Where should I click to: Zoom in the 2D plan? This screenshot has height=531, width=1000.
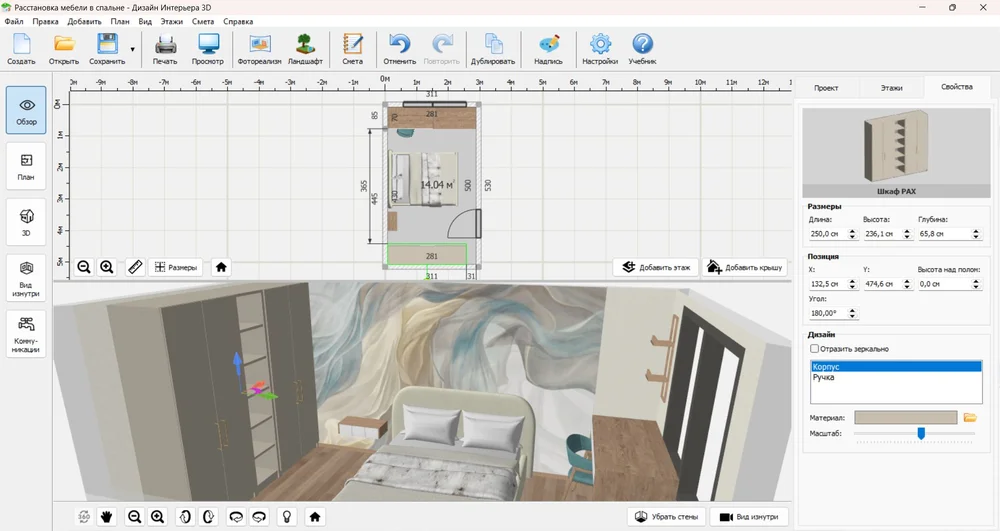[107, 267]
